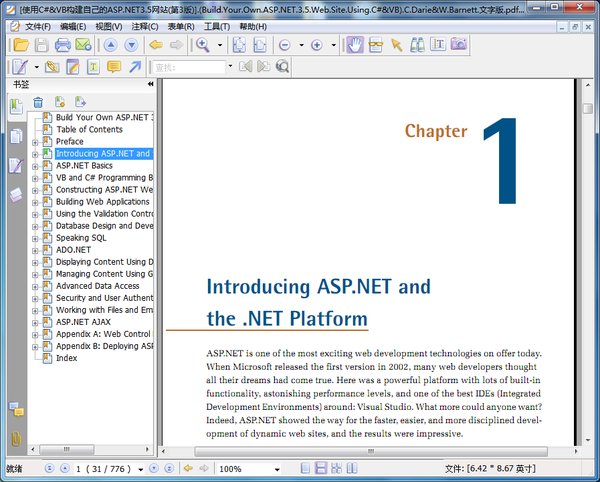Select the magnifier zoom tool

coord(202,45)
